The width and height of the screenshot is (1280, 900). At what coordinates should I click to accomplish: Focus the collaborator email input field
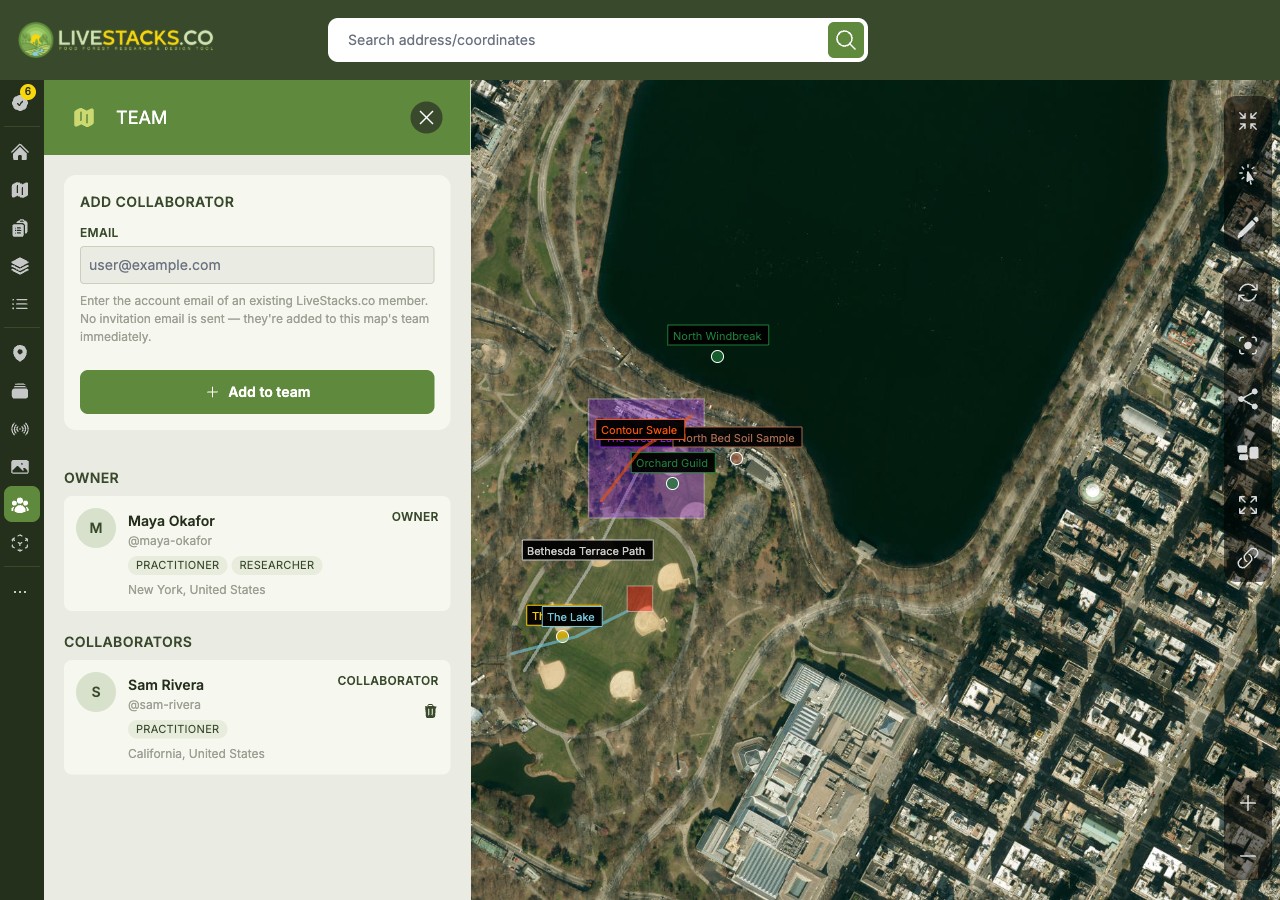click(257, 265)
